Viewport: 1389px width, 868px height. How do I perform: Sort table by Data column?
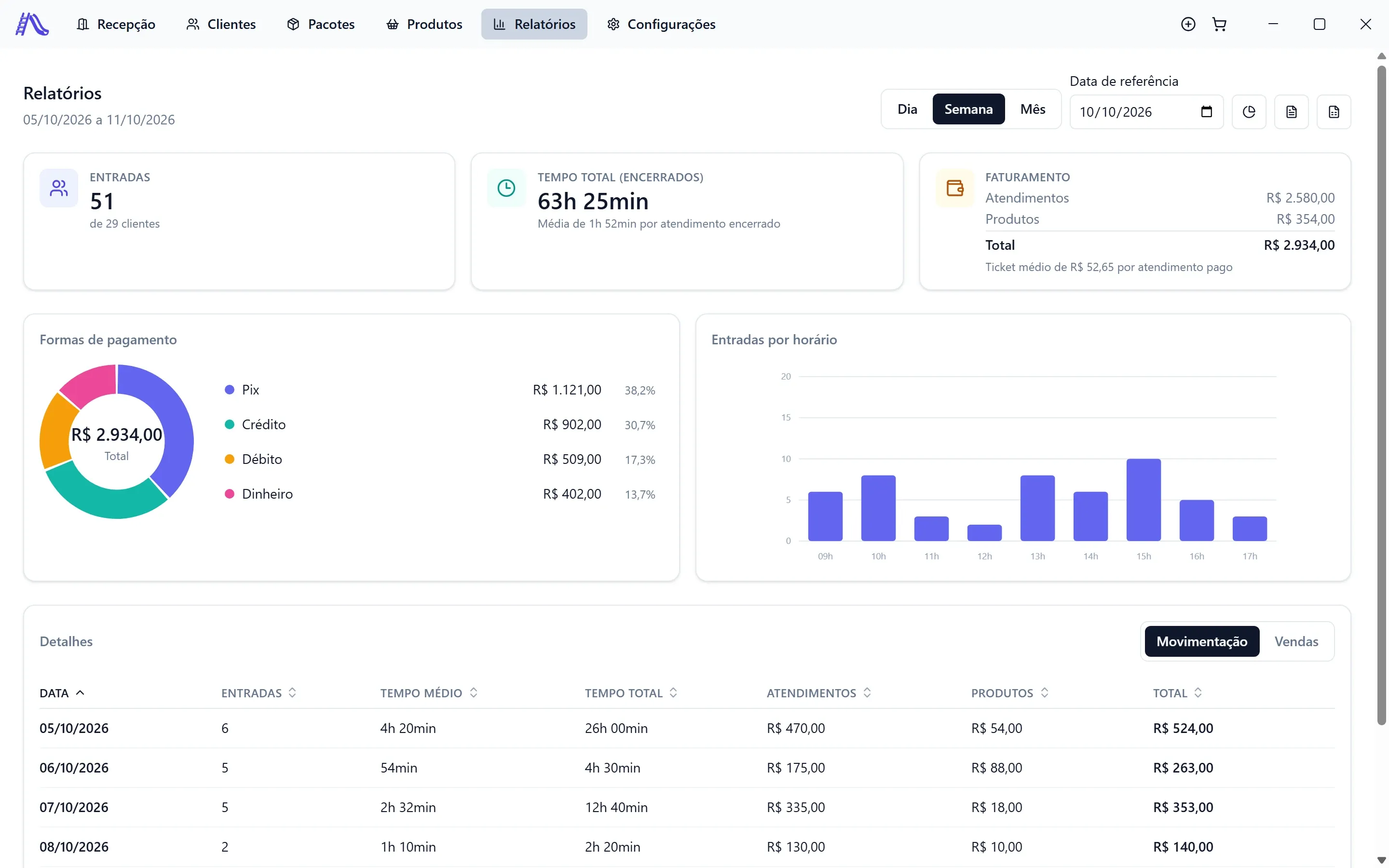pos(62,693)
